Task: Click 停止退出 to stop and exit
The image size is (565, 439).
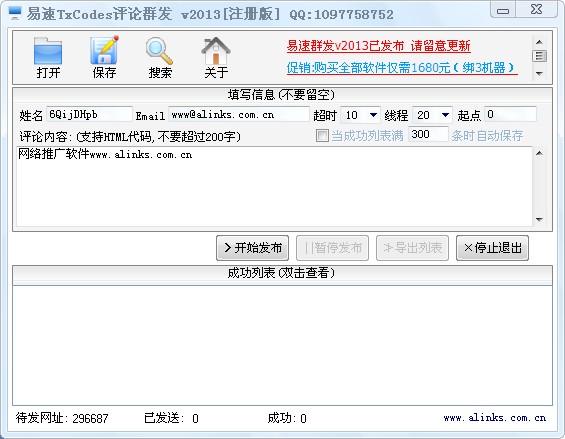Action: (x=492, y=248)
